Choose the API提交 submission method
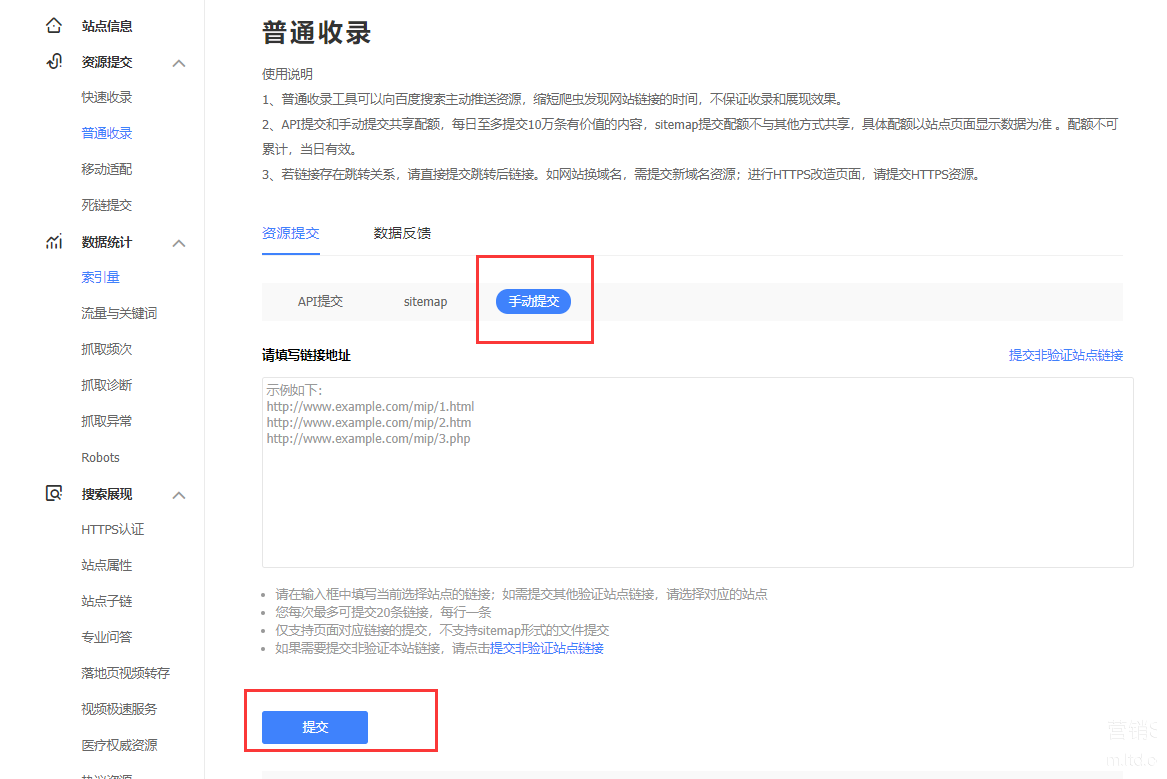The image size is (1167, 779). pyautogui.click(x=320, y=301)
